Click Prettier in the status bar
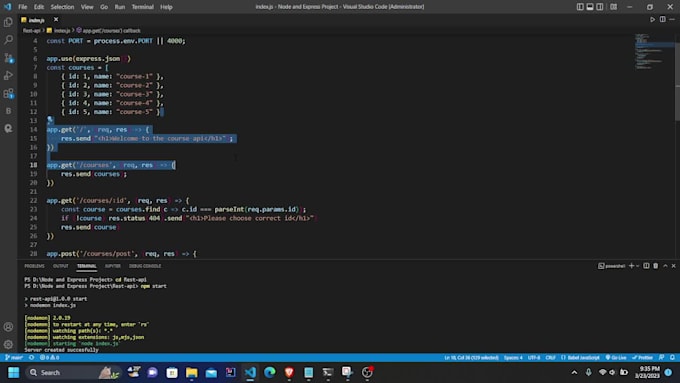680x383 pixels. point(643,358)
